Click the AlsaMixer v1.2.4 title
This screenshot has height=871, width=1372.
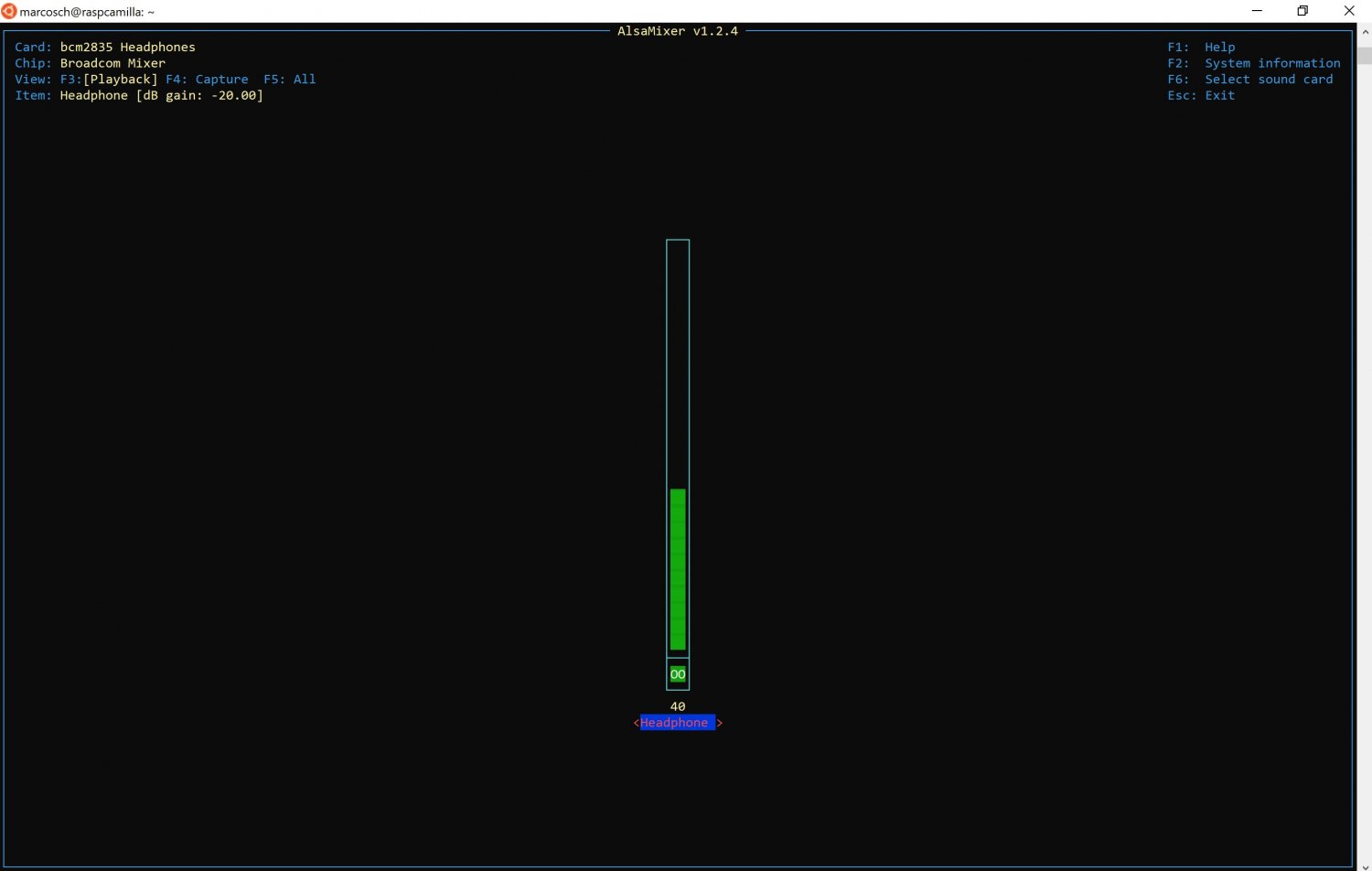(678, 31)
